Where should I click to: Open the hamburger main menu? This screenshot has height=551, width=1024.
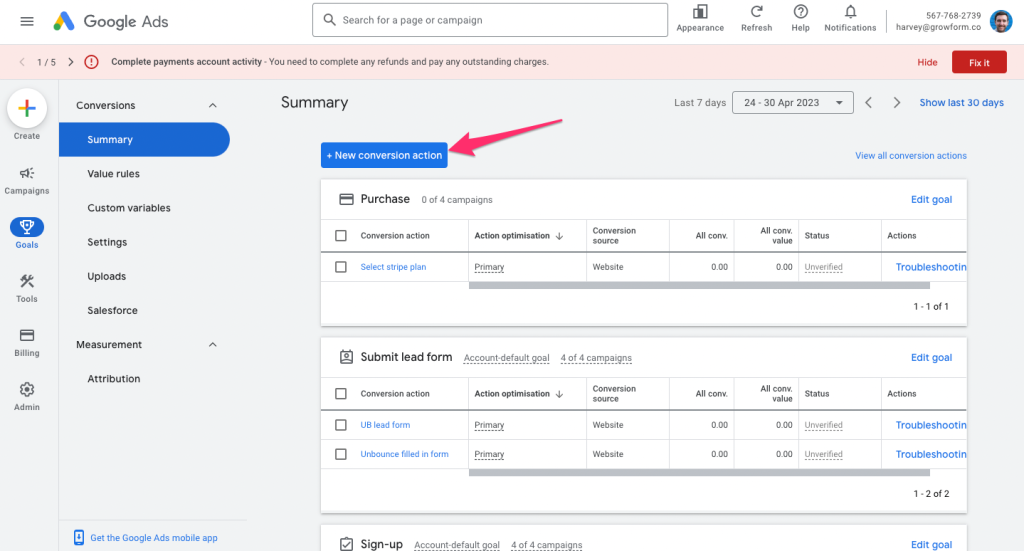click(x=27, y=22)
